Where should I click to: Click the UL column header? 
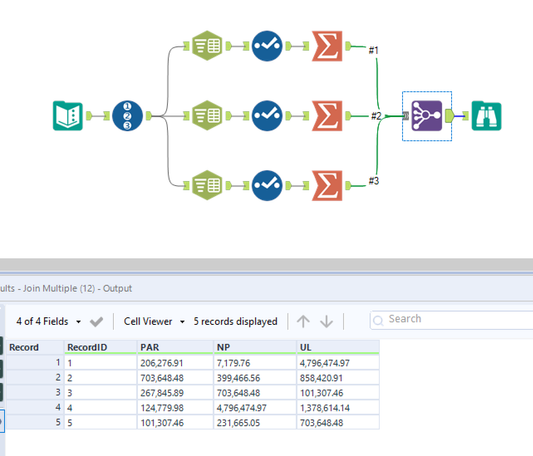point(338,347)
